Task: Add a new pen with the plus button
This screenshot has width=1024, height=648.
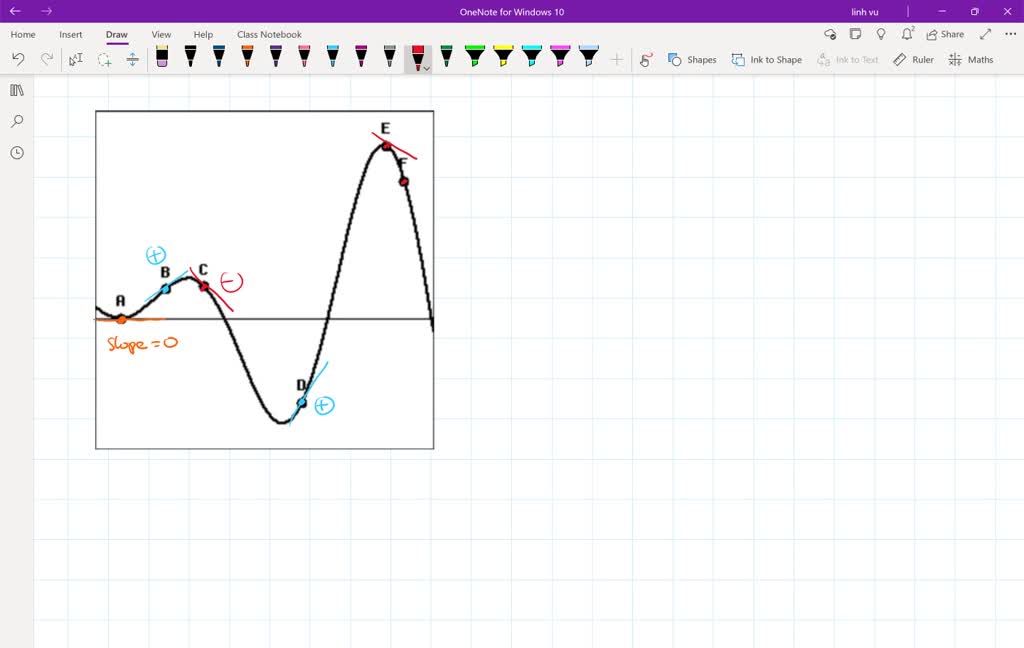Action: pos(616,58)
